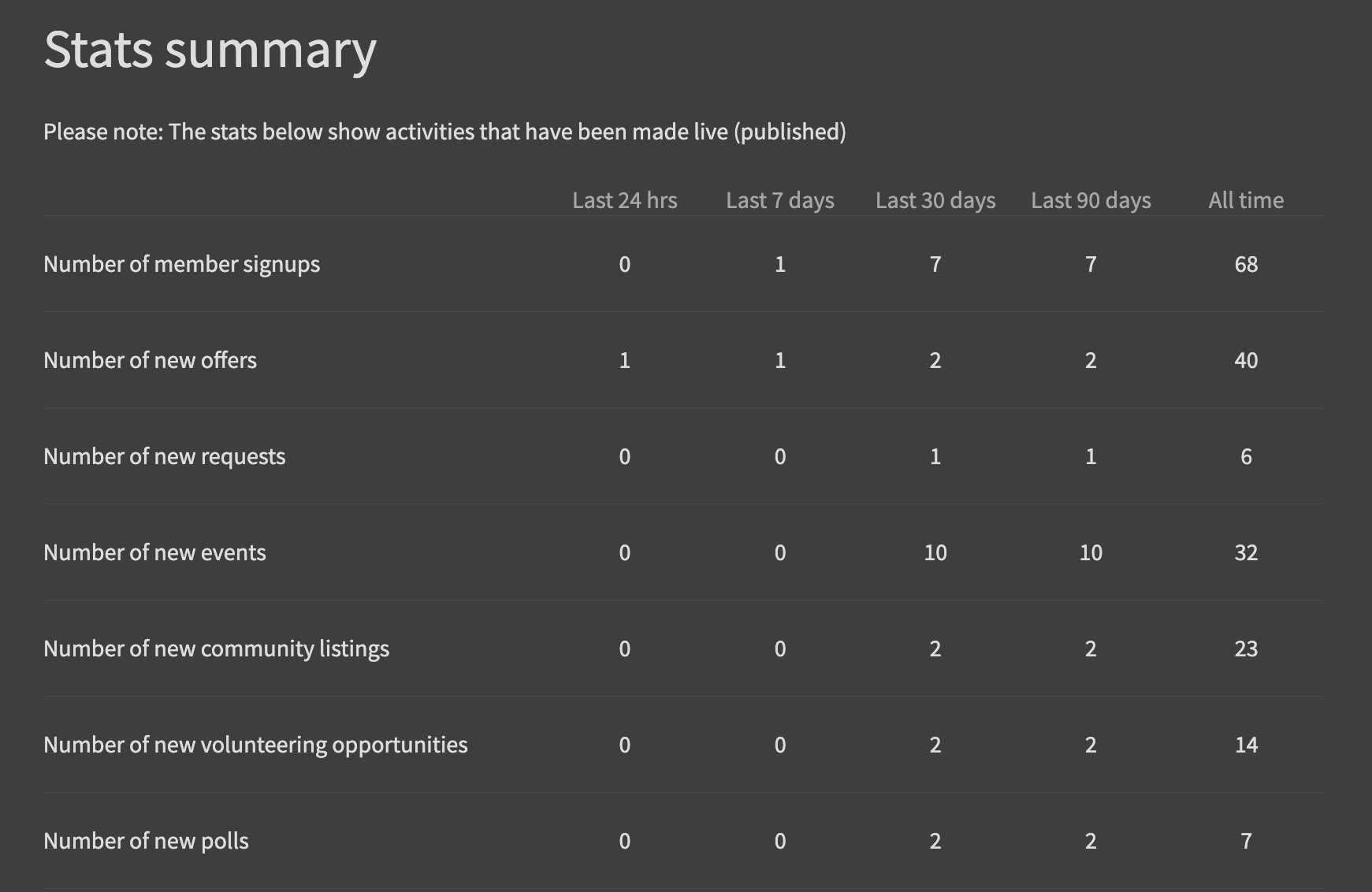Select the 'Last 7 days' column header
1372x892 pixels.
(x=779, y=200)
